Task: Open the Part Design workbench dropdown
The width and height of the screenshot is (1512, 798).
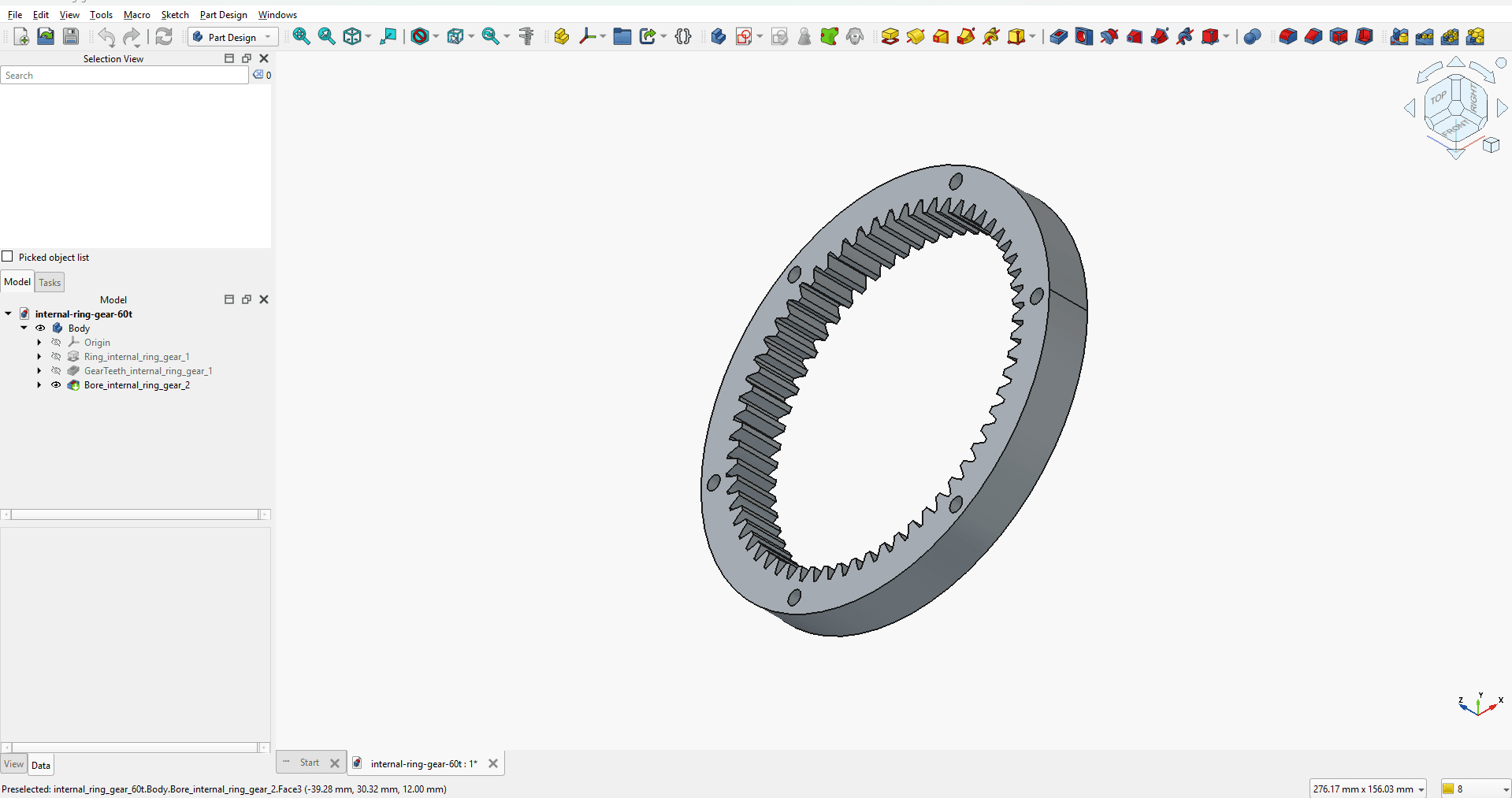Action: [233, 37]
